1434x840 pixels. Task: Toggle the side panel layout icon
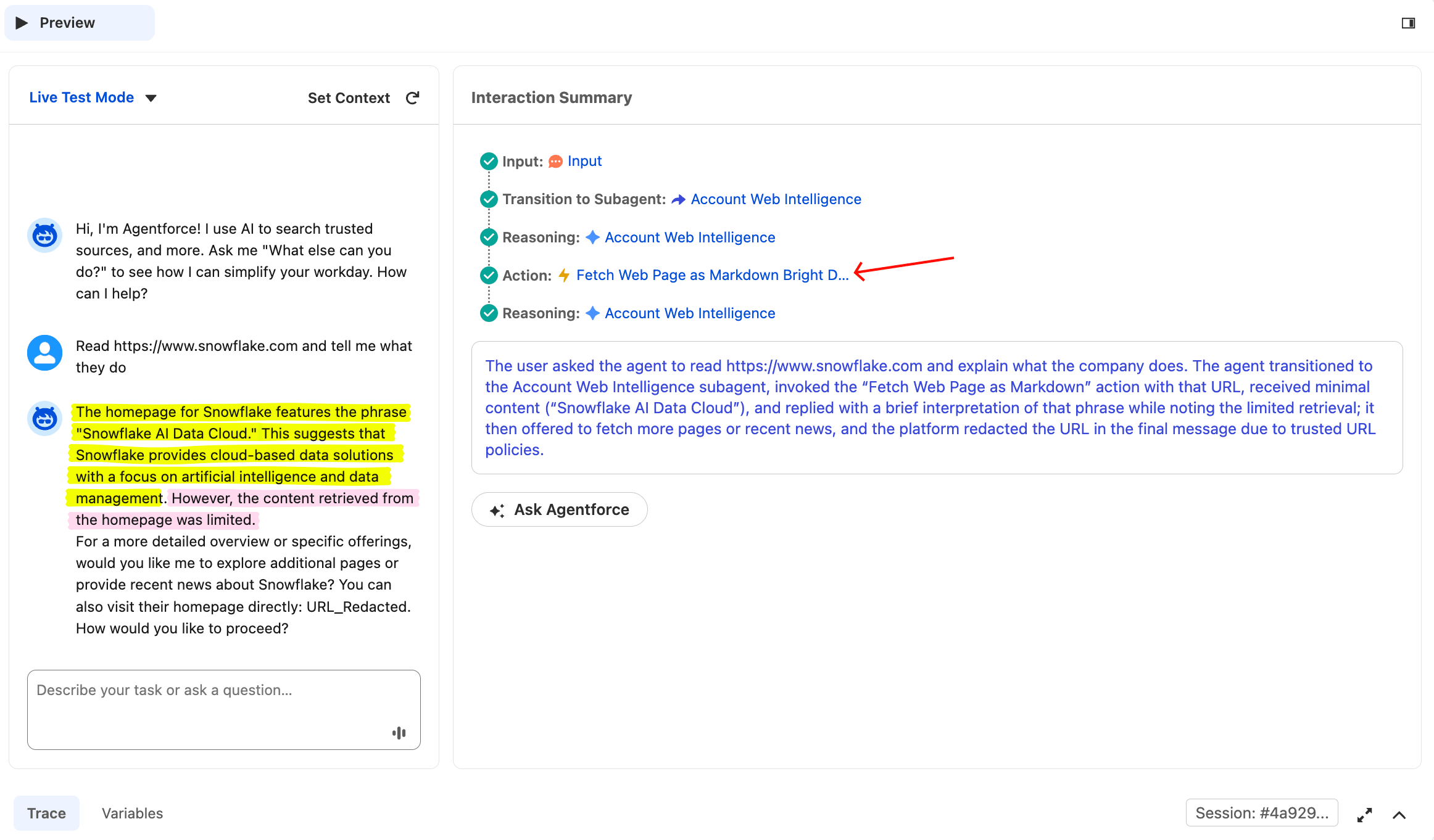(x=1408, y=23)
